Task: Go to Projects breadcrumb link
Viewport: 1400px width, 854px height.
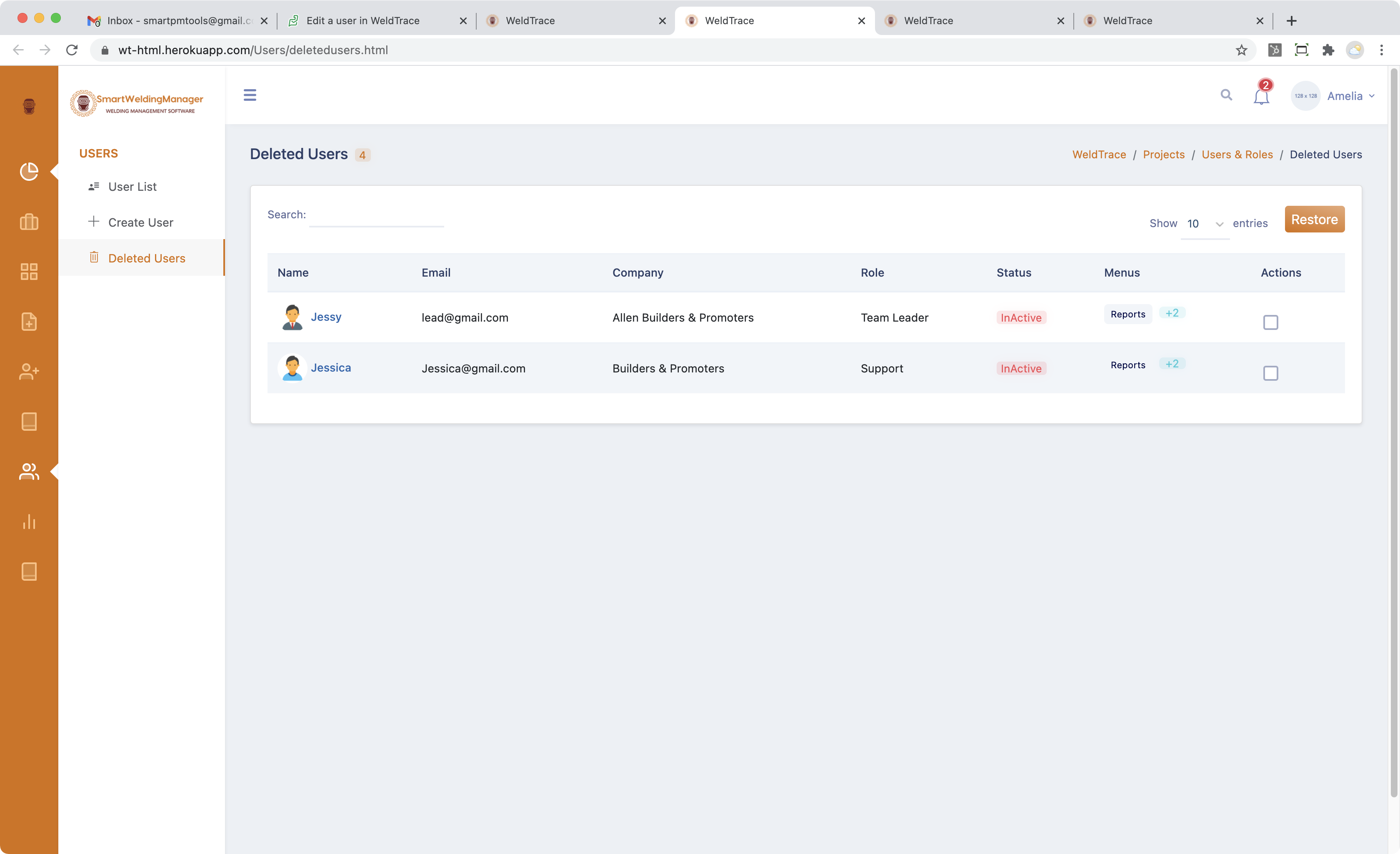Action: tap(1163, 154)
